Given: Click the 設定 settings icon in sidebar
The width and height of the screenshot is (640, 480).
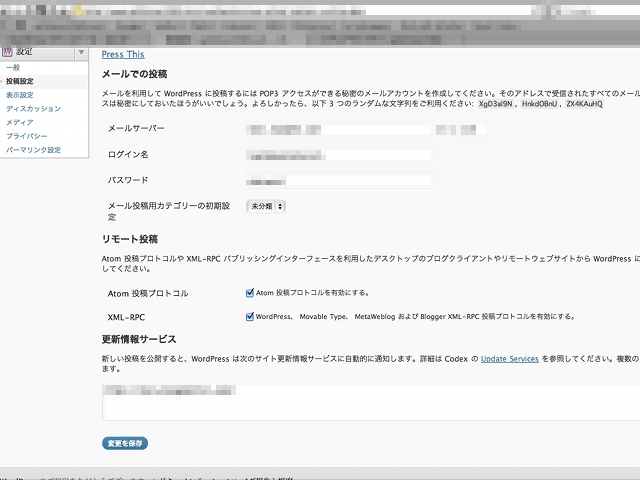Looking at the screenshot, I should (x=7, y=52).
